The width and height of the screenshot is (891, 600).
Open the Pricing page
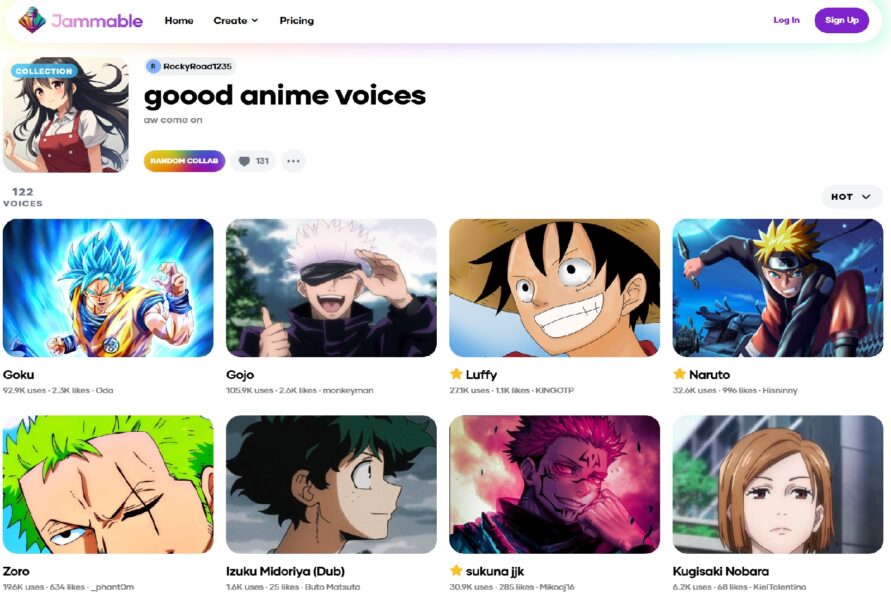(297, 20)
